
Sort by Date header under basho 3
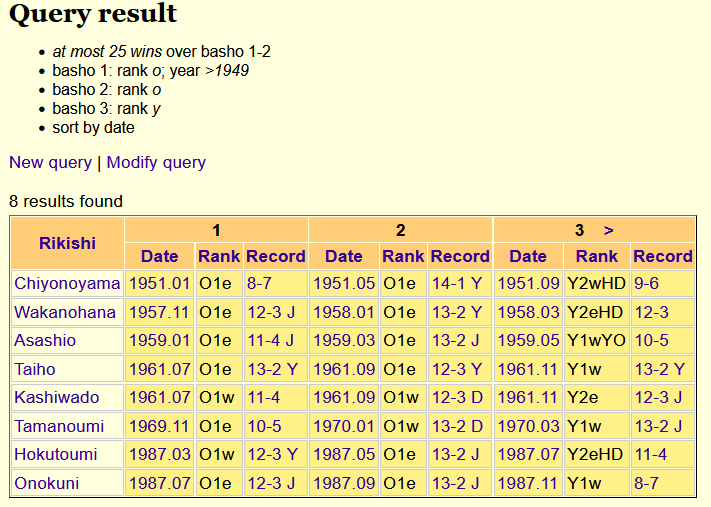[528, 256]
